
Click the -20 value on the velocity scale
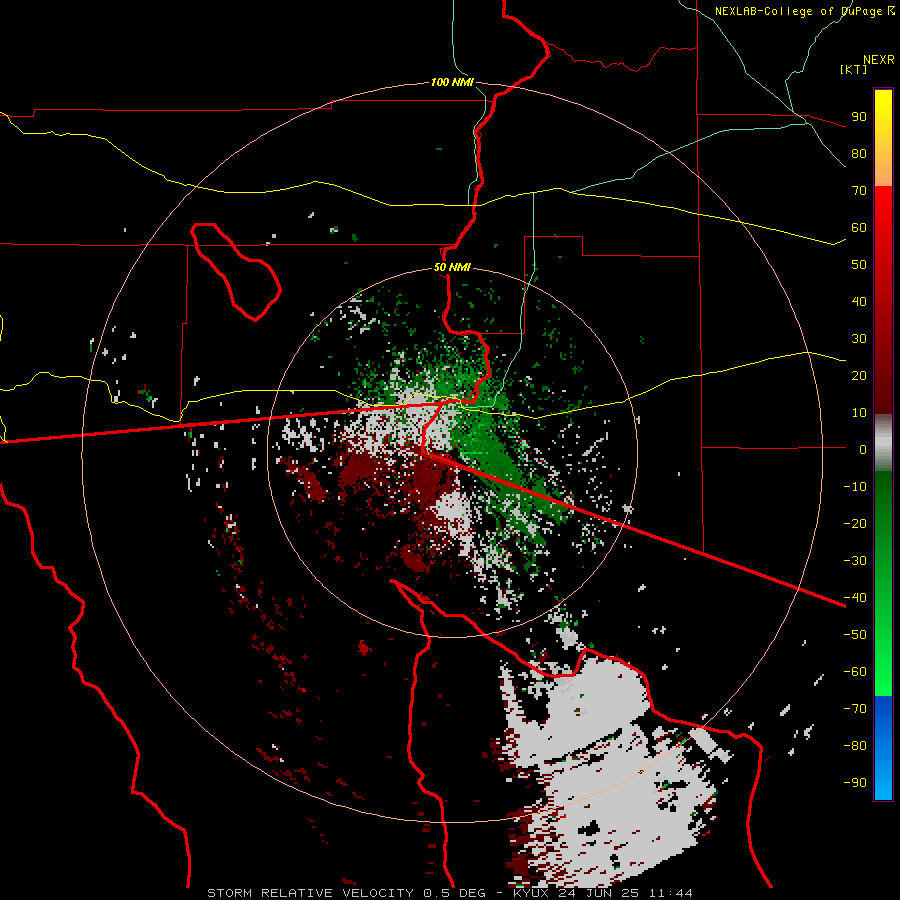pos(855,523)
